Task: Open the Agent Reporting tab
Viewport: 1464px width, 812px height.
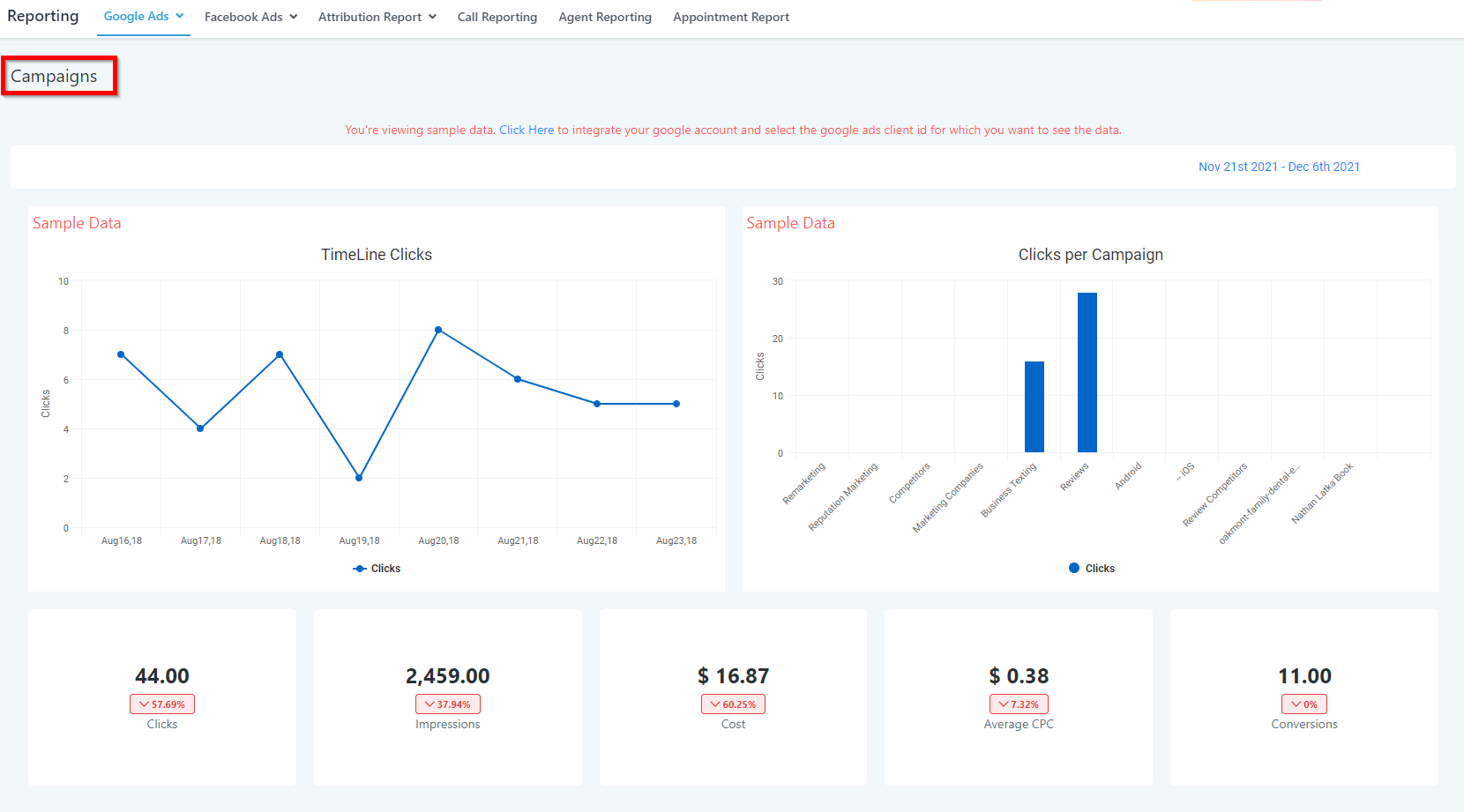Action: 604,17
